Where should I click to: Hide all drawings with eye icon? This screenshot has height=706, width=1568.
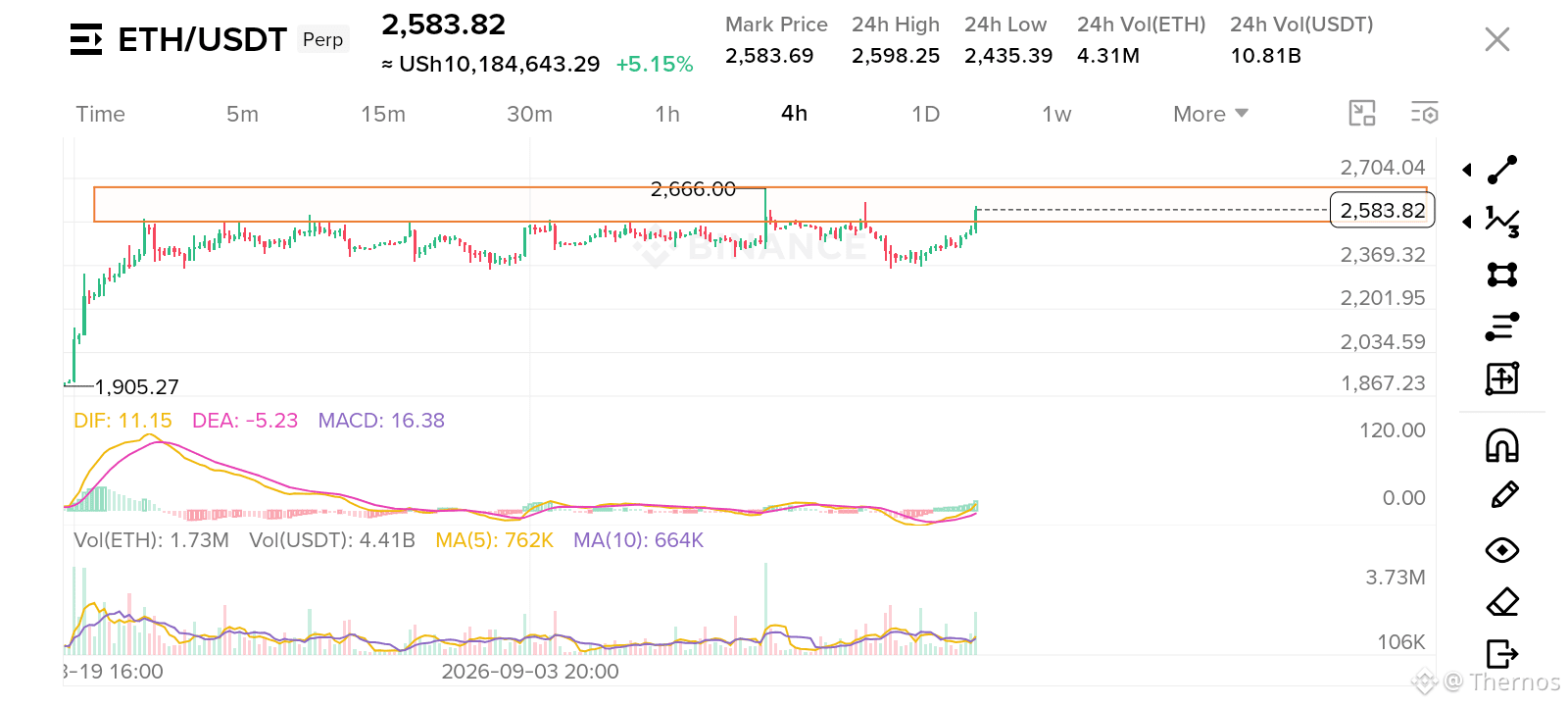point(1502,550)
